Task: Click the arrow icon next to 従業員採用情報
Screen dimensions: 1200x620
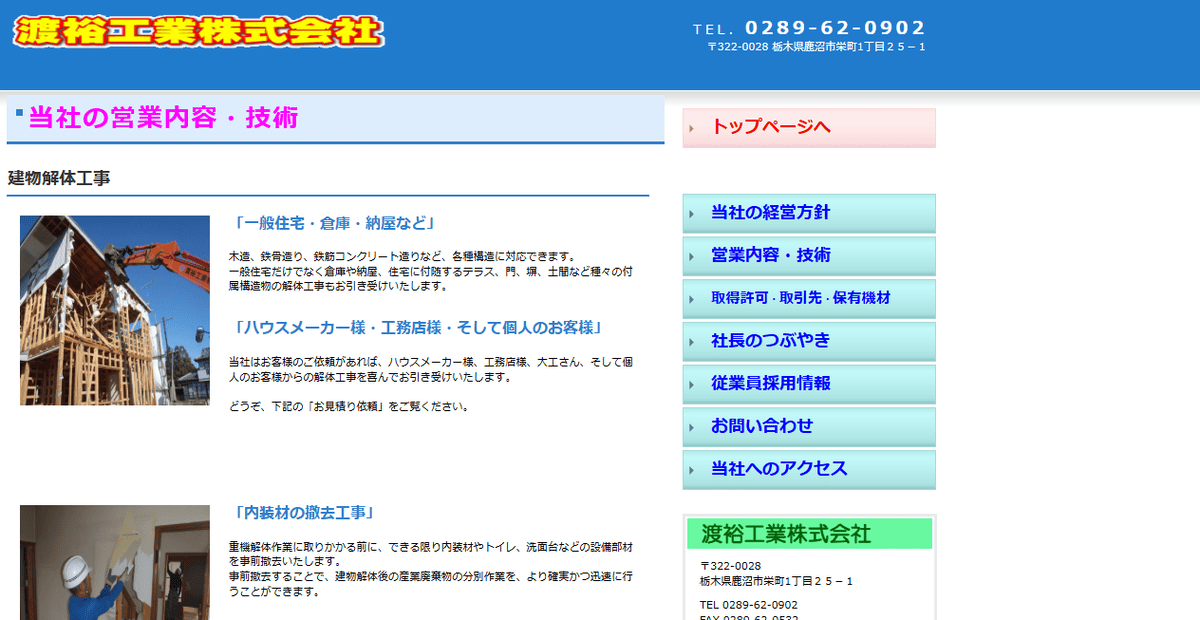Action: [x=690, y=384]
